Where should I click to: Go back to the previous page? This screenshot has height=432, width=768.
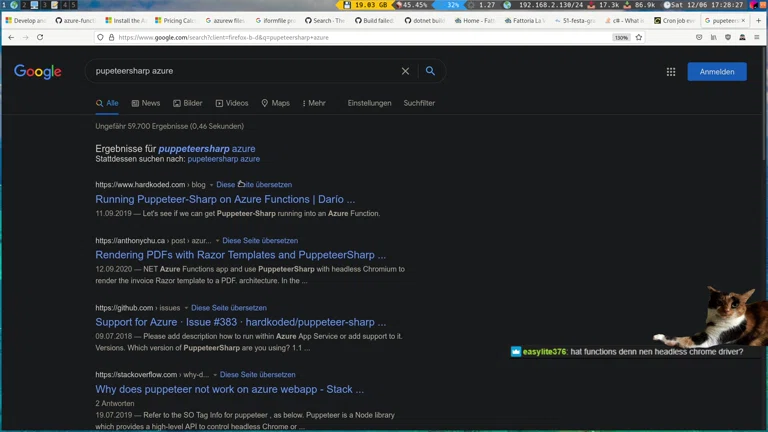pyautogui.click(x=11, y=37)
